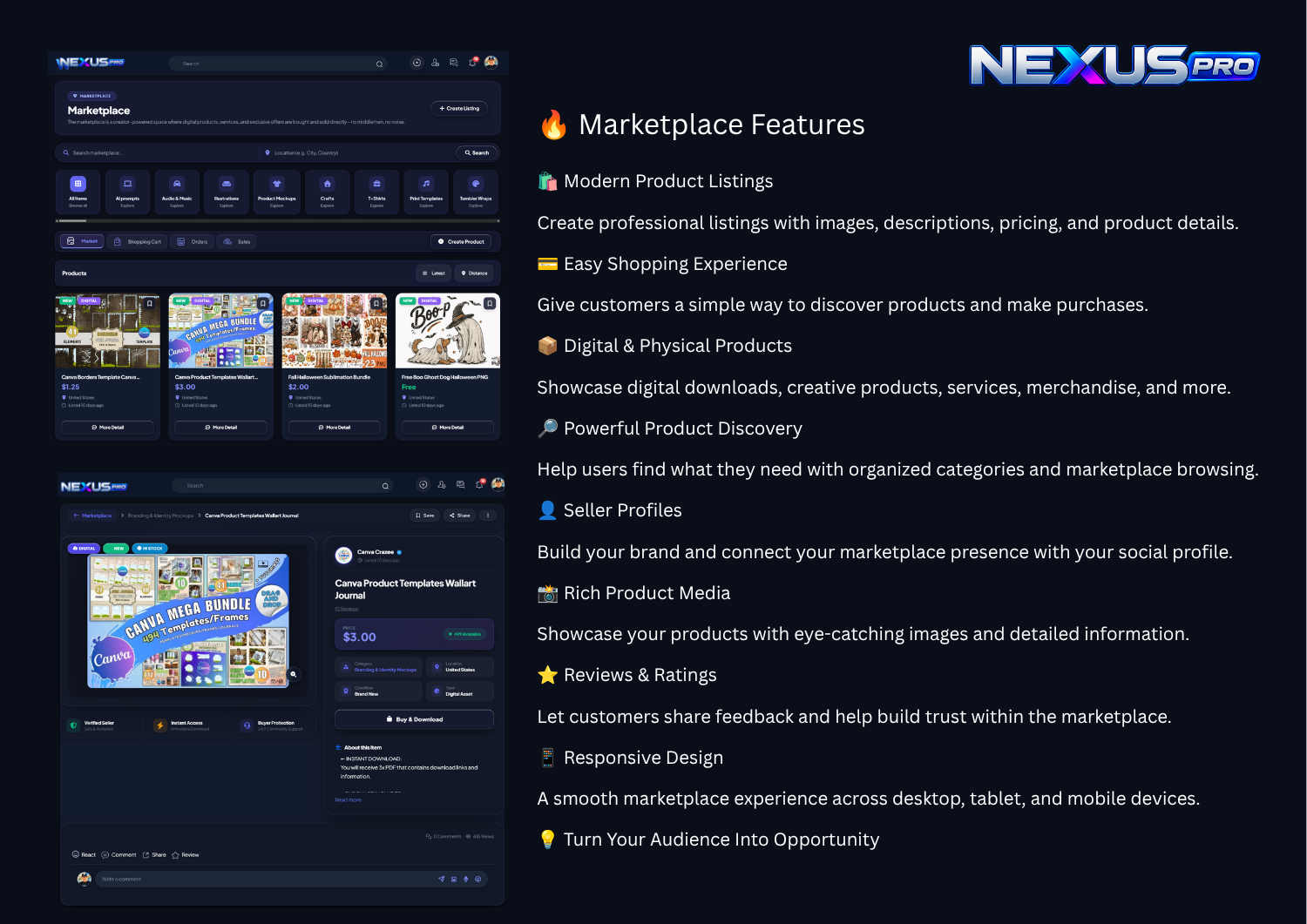Click magnifier in marketplace top search bar
The width and height of the screenshot is (1307, 924).
coord(379,64)
